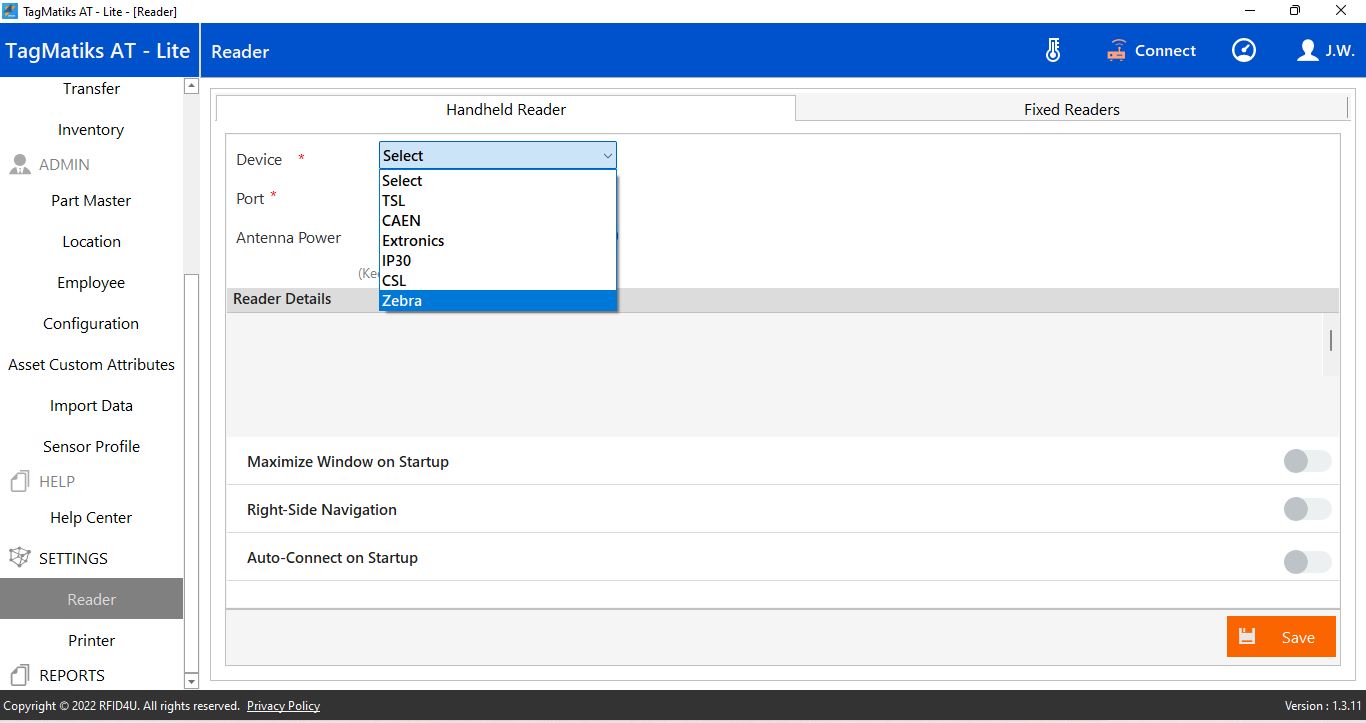Image resolution: width=1366 pixels, height=723 pixels.
Task: Open Part Master in the sidebar
Action: click(x=91, y=201)
